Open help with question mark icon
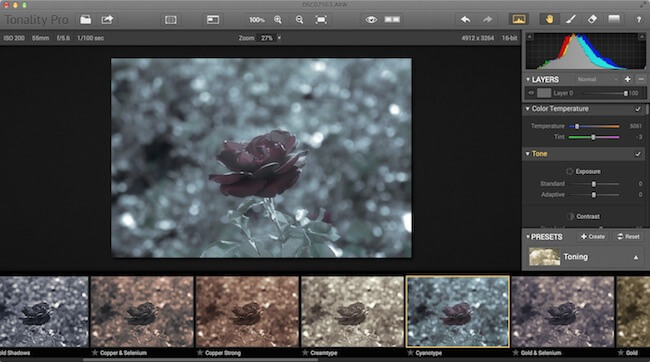 click(x=639, y=19)
